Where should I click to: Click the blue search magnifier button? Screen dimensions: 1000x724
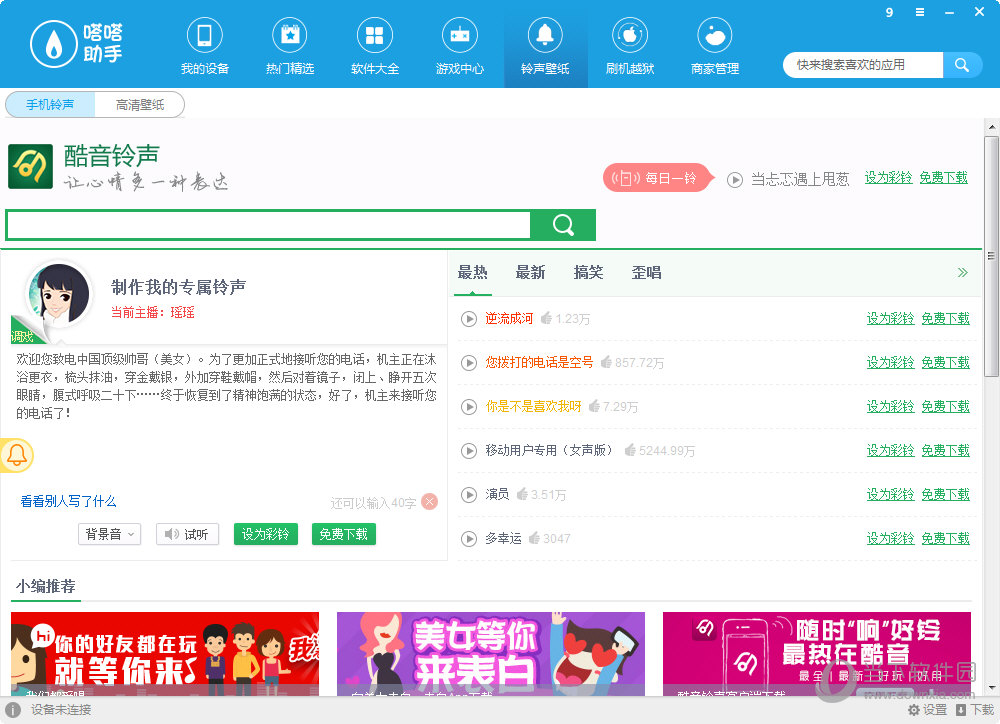962,65
